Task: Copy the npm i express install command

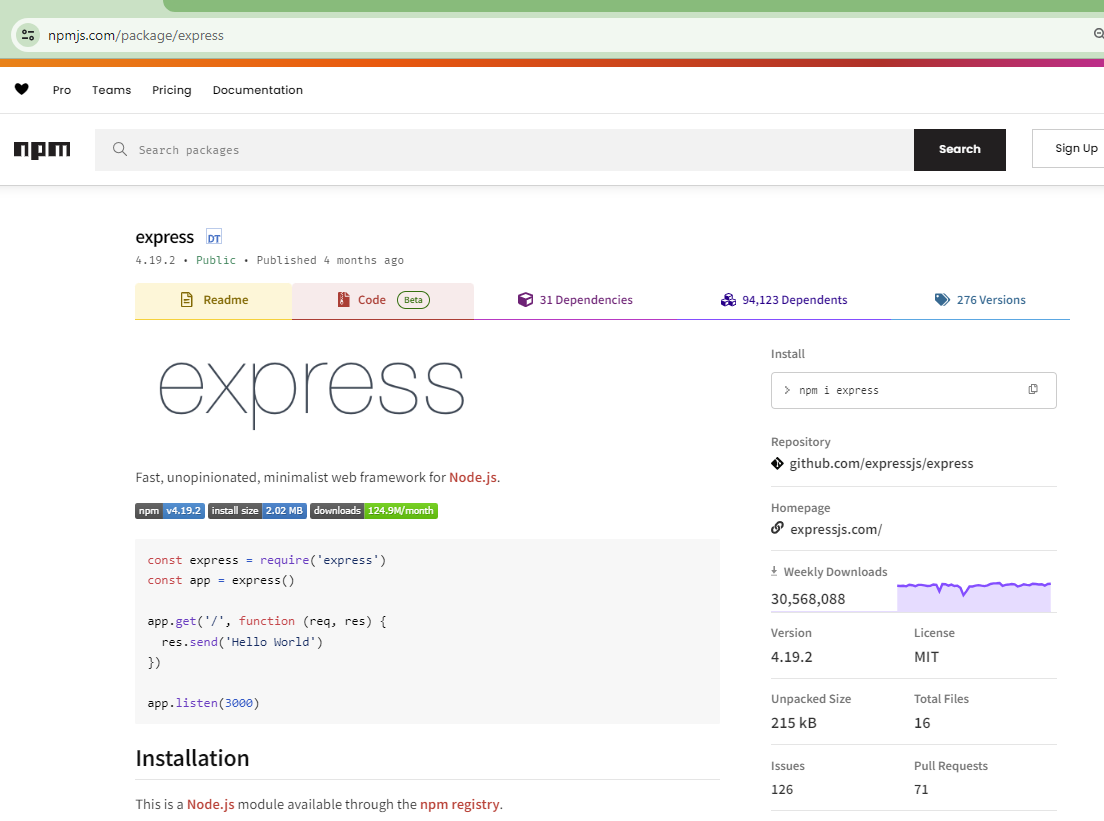Action: coord(1033,389)
